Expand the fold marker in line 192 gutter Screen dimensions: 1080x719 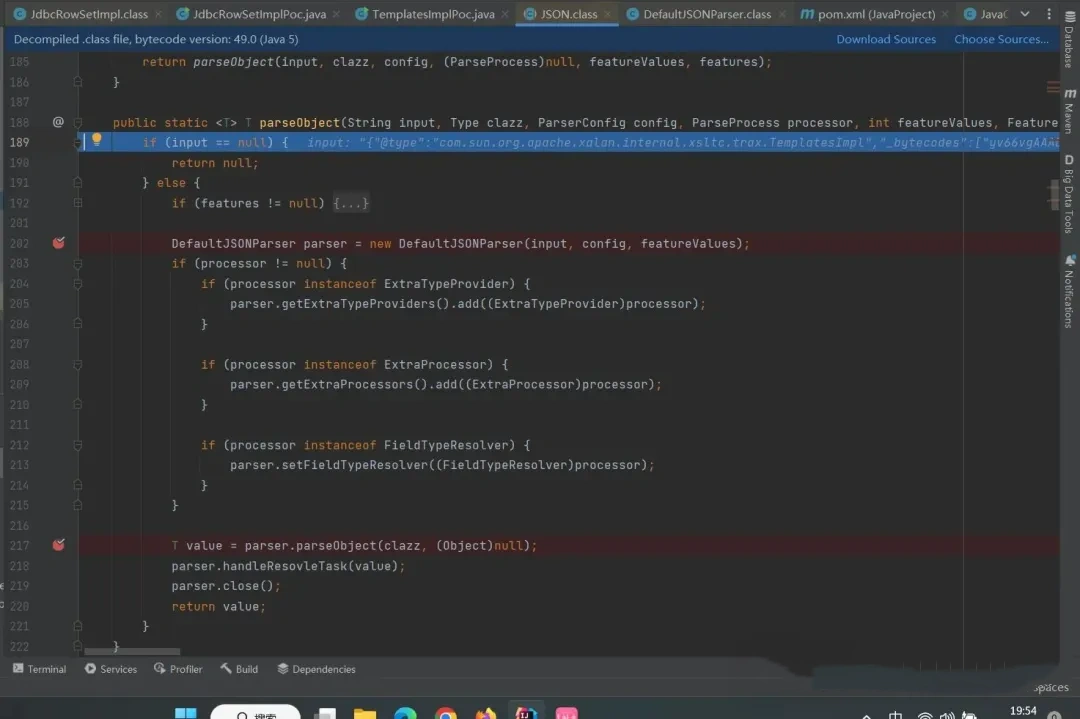click(78, 202)
